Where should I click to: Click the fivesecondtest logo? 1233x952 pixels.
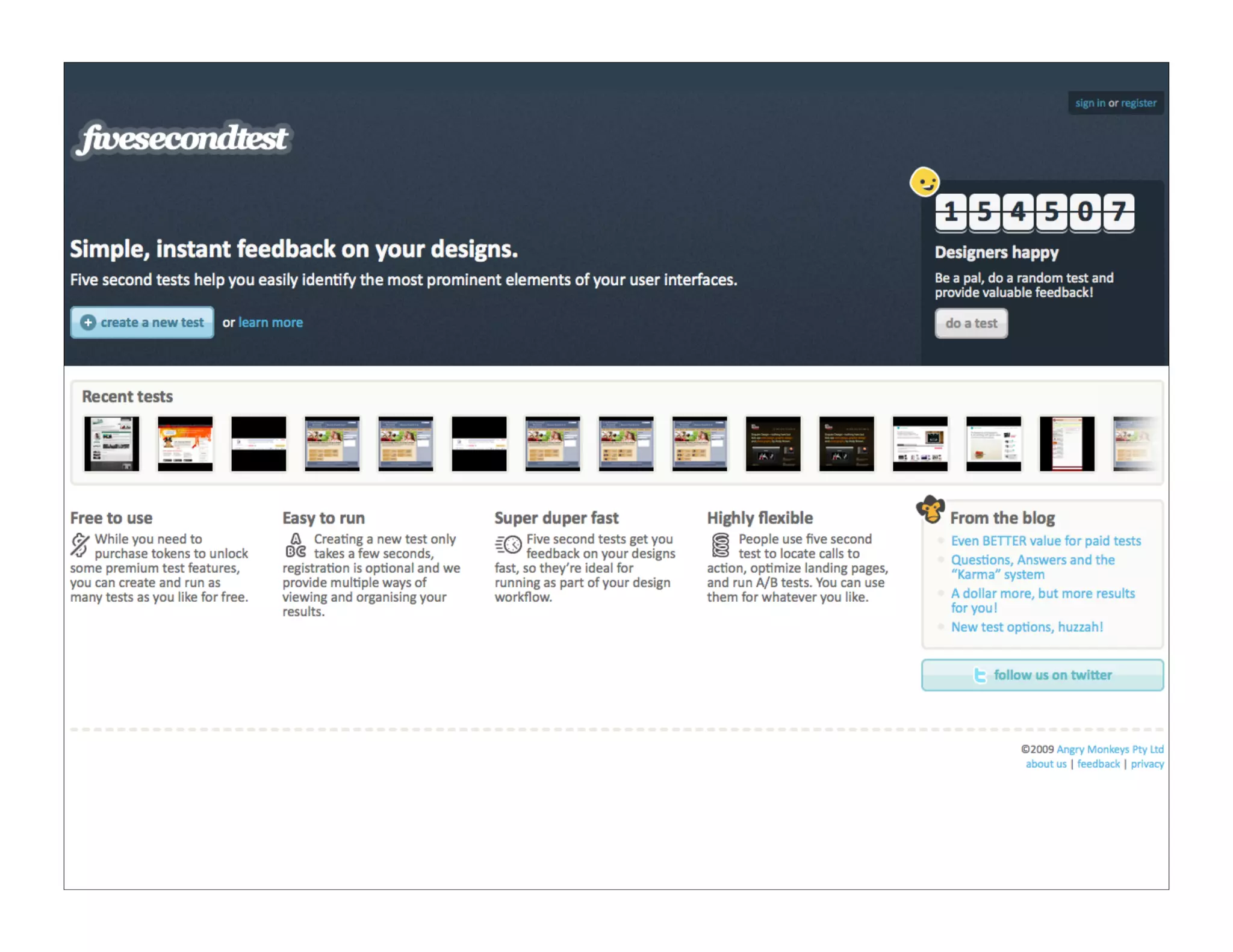(x=182, y=140)
